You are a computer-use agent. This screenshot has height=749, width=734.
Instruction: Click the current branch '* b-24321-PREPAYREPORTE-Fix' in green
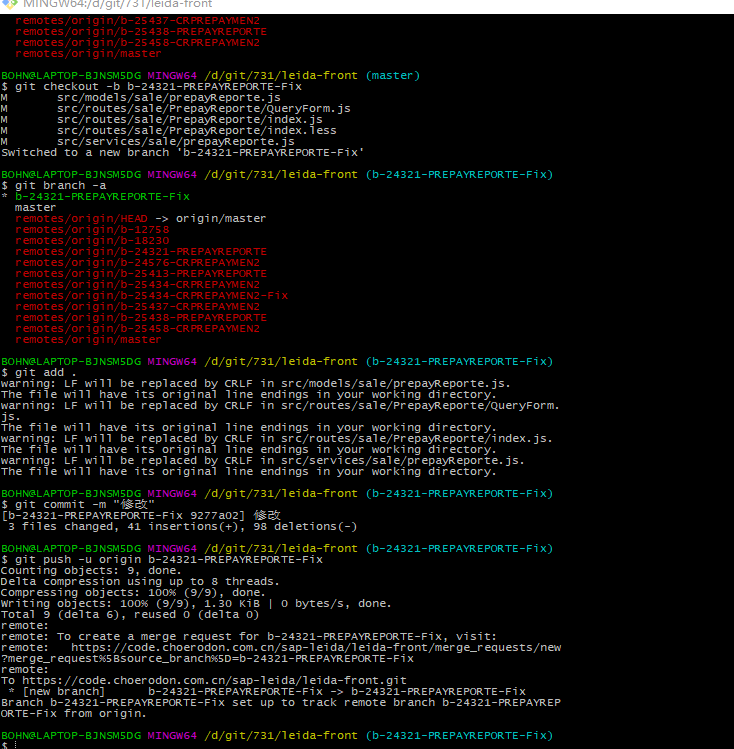coord(96,196)
